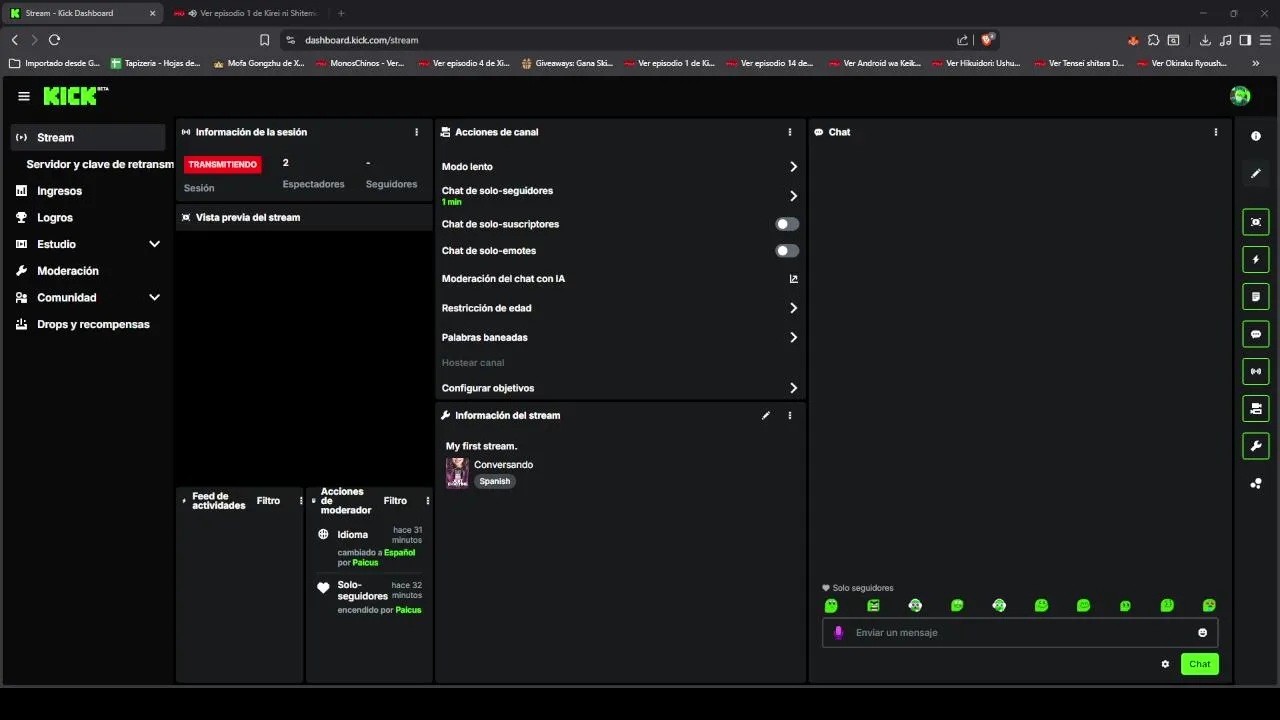
Task: Click the Conversando category name
Action: (x=503, y=465)
